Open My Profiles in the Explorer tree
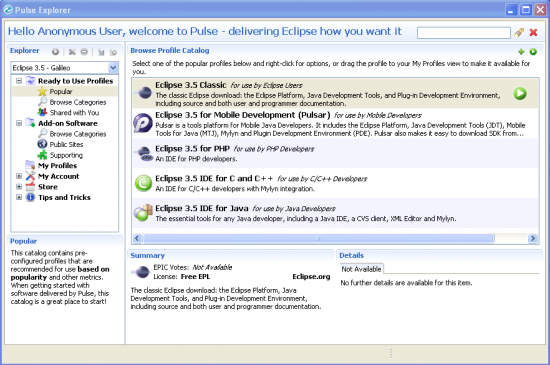This screenshot has height=365, width=550. (x=57, y=165)
